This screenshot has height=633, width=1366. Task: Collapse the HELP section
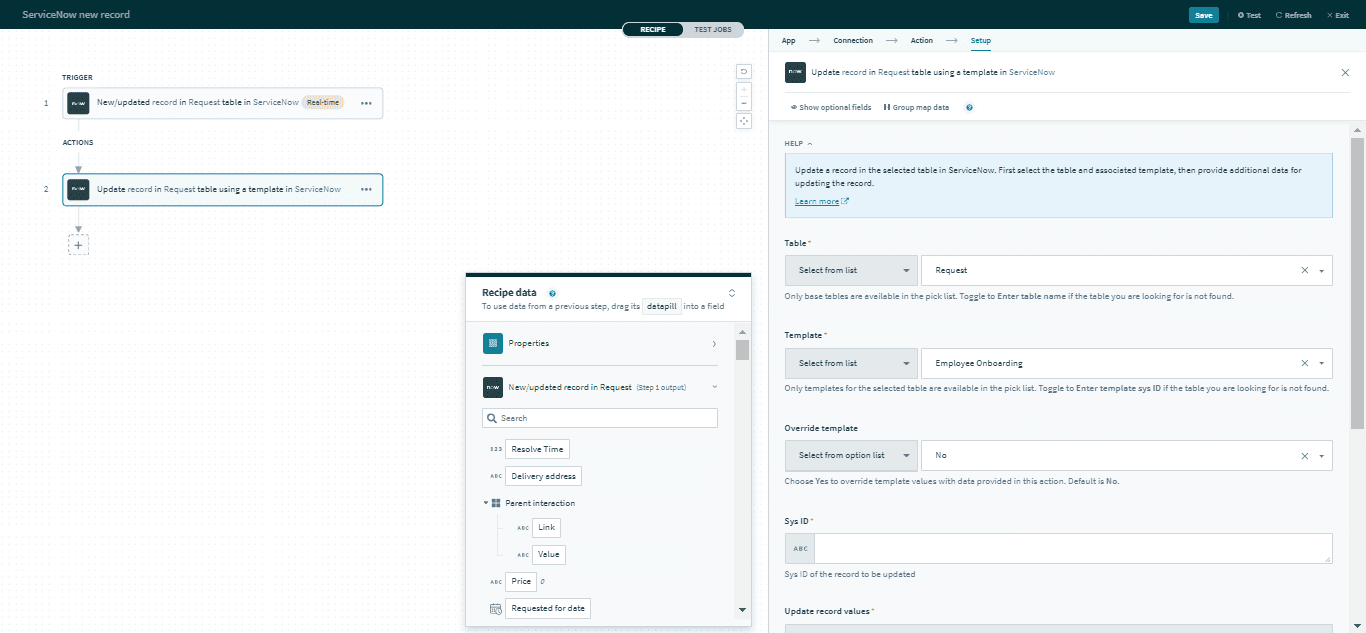(x=798, y=144)
